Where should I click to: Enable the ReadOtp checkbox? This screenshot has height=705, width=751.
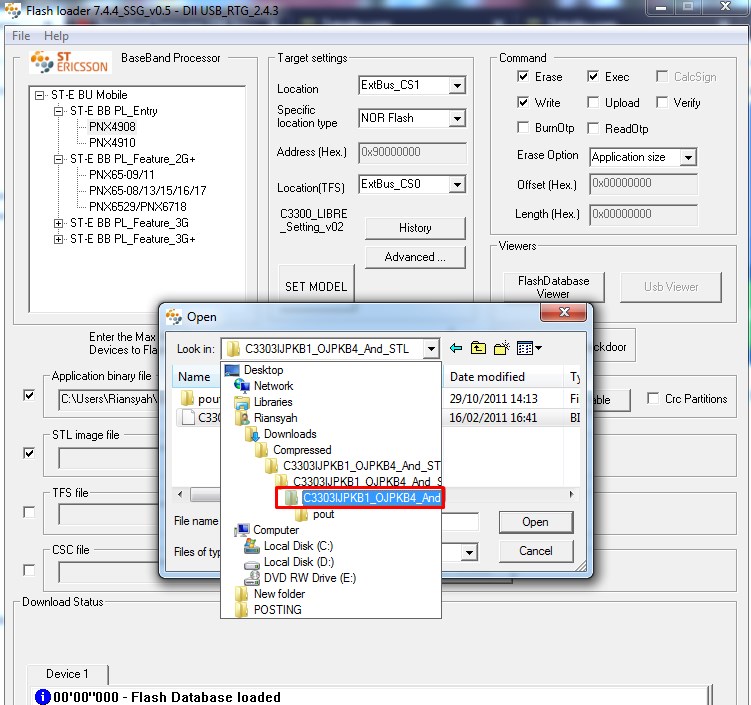tap(593, 128)
